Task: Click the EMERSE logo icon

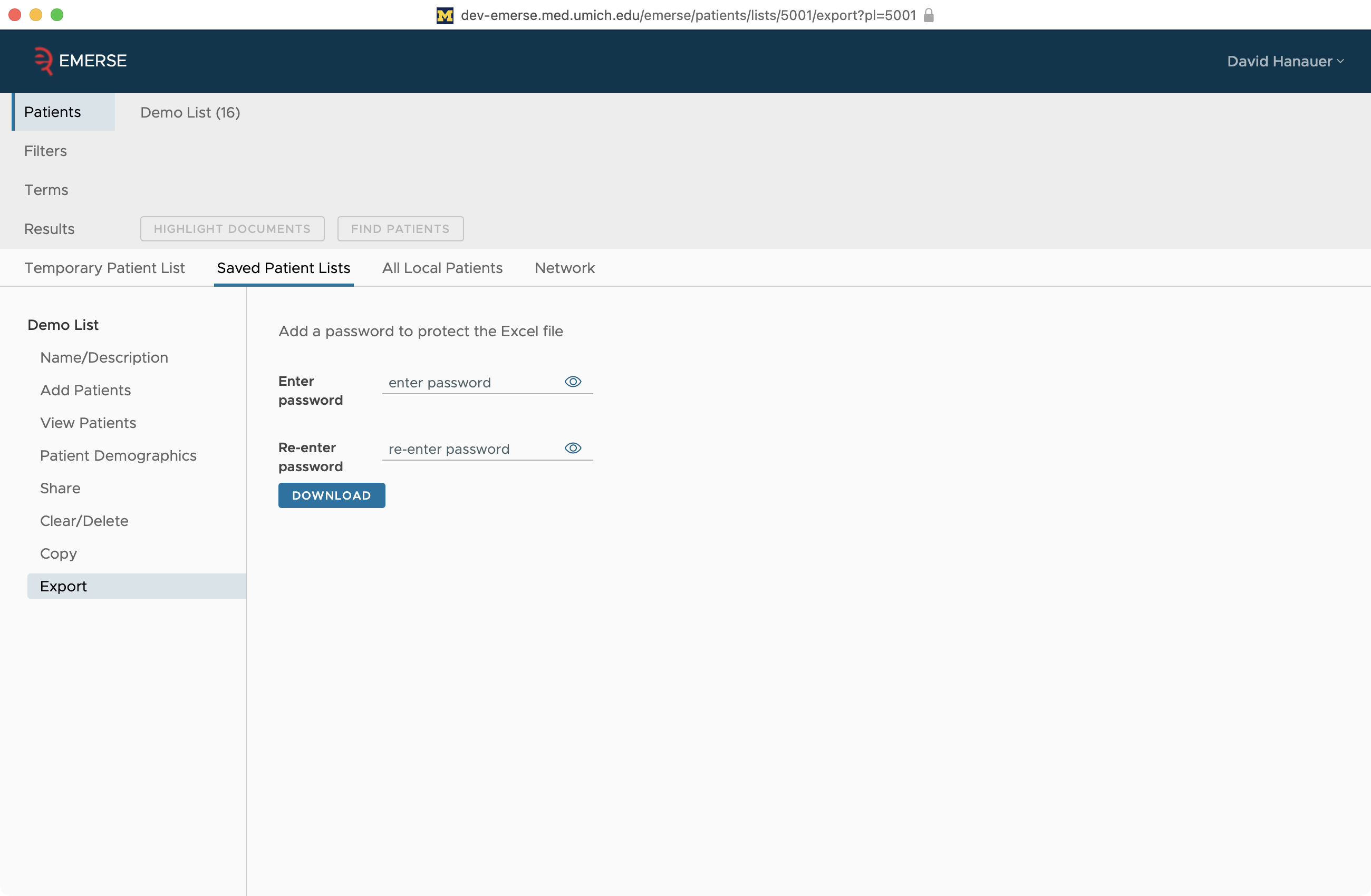Action: tap(43, 61)
